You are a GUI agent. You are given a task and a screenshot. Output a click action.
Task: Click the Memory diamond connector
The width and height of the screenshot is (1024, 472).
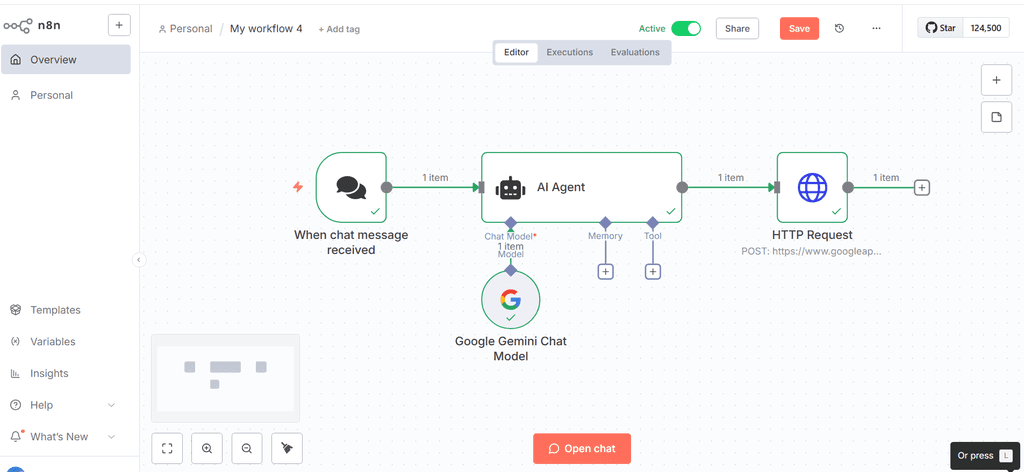[x=605, y=223]
